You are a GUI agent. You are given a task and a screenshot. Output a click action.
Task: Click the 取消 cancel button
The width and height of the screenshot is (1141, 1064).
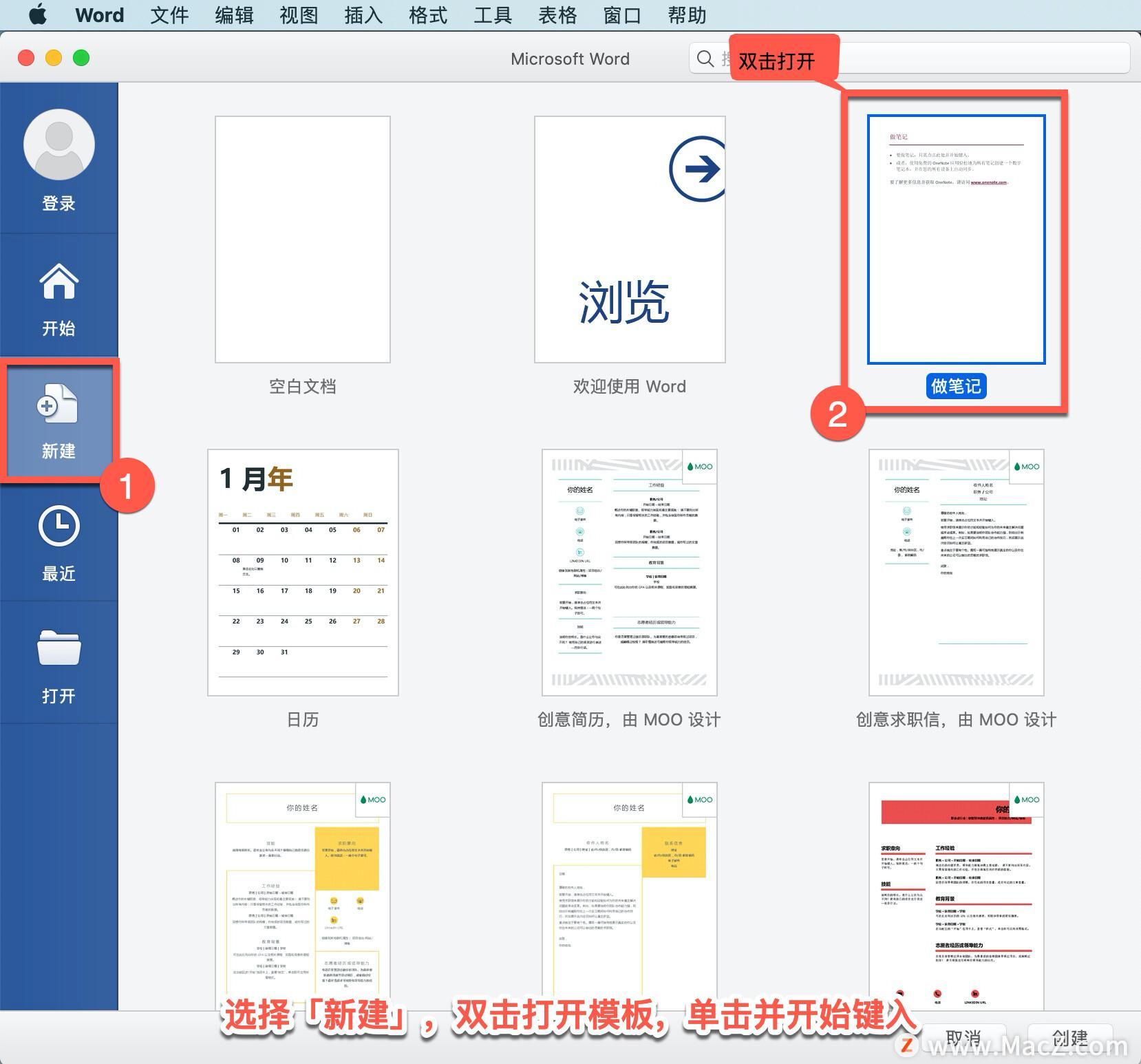(x=963, y=1039)
